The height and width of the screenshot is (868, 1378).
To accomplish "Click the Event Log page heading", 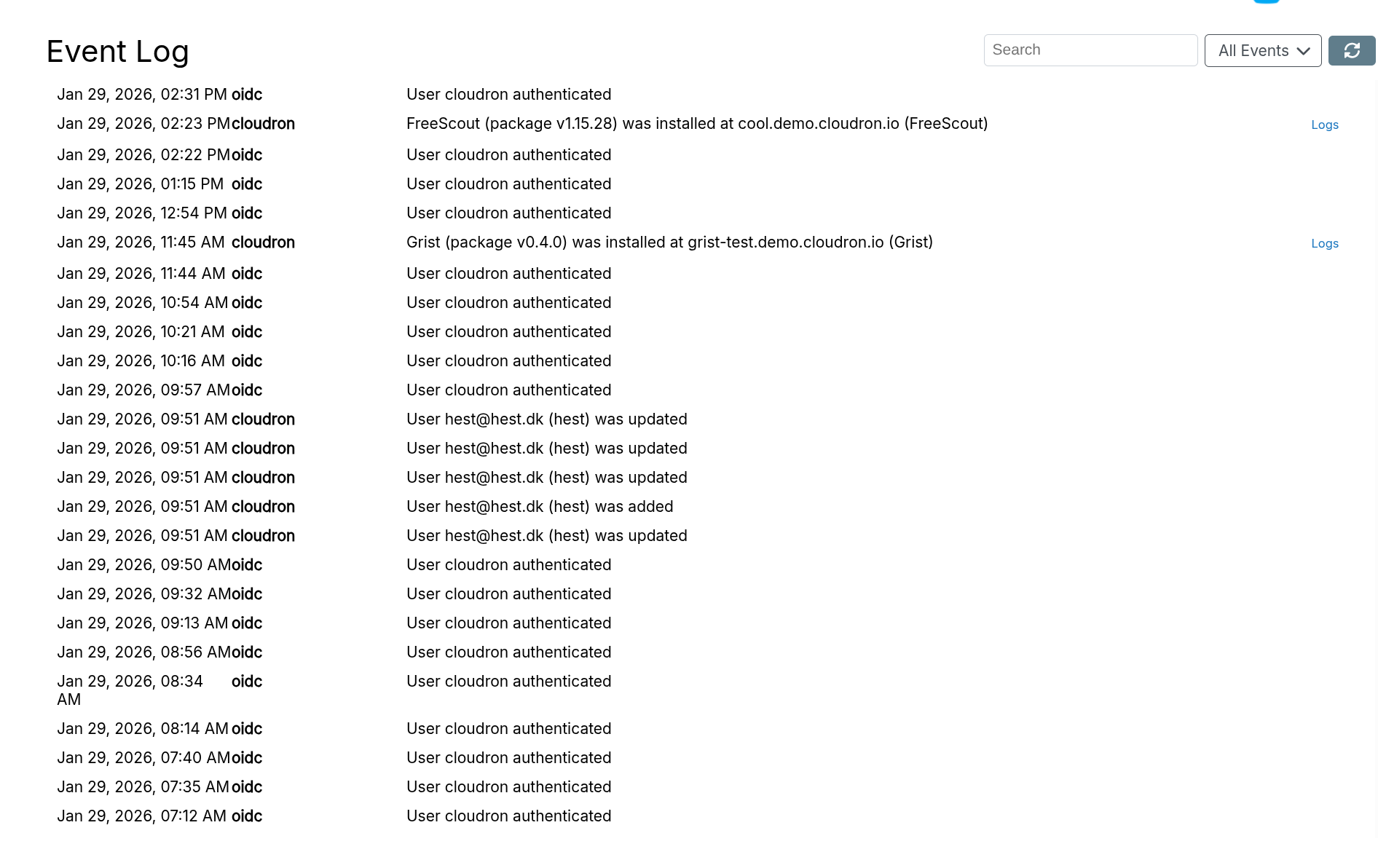I will point(117,52).
